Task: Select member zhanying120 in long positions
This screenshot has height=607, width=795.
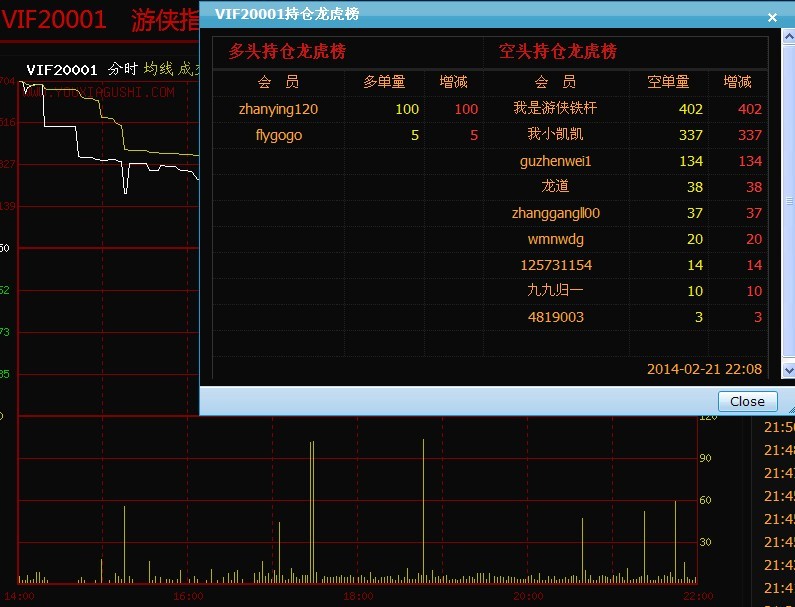Action: [x=278, y=109]
